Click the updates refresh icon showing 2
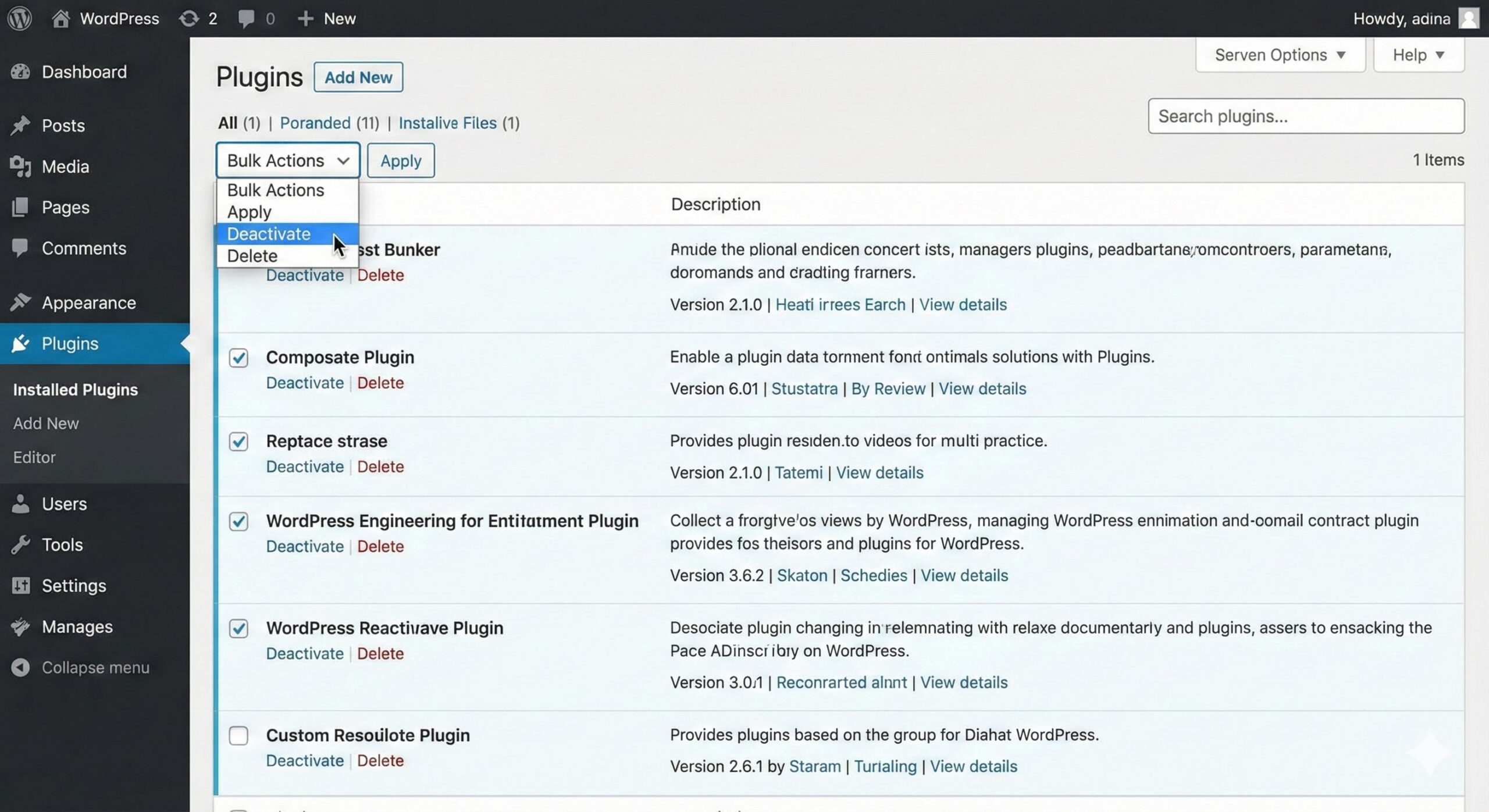 pos(190,18)
